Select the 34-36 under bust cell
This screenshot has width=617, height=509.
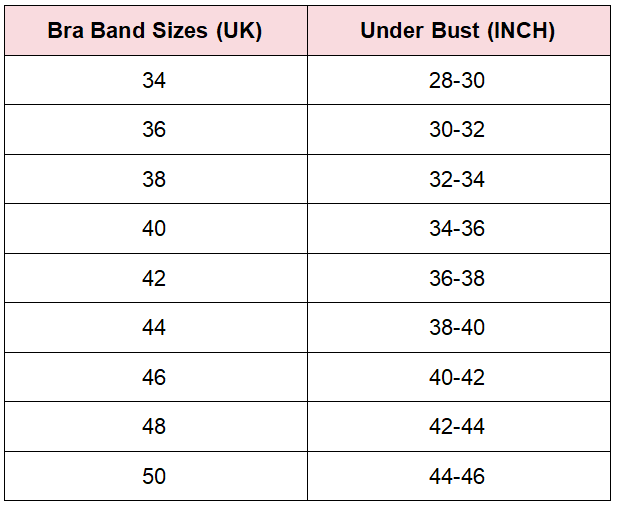click(459, 229)
